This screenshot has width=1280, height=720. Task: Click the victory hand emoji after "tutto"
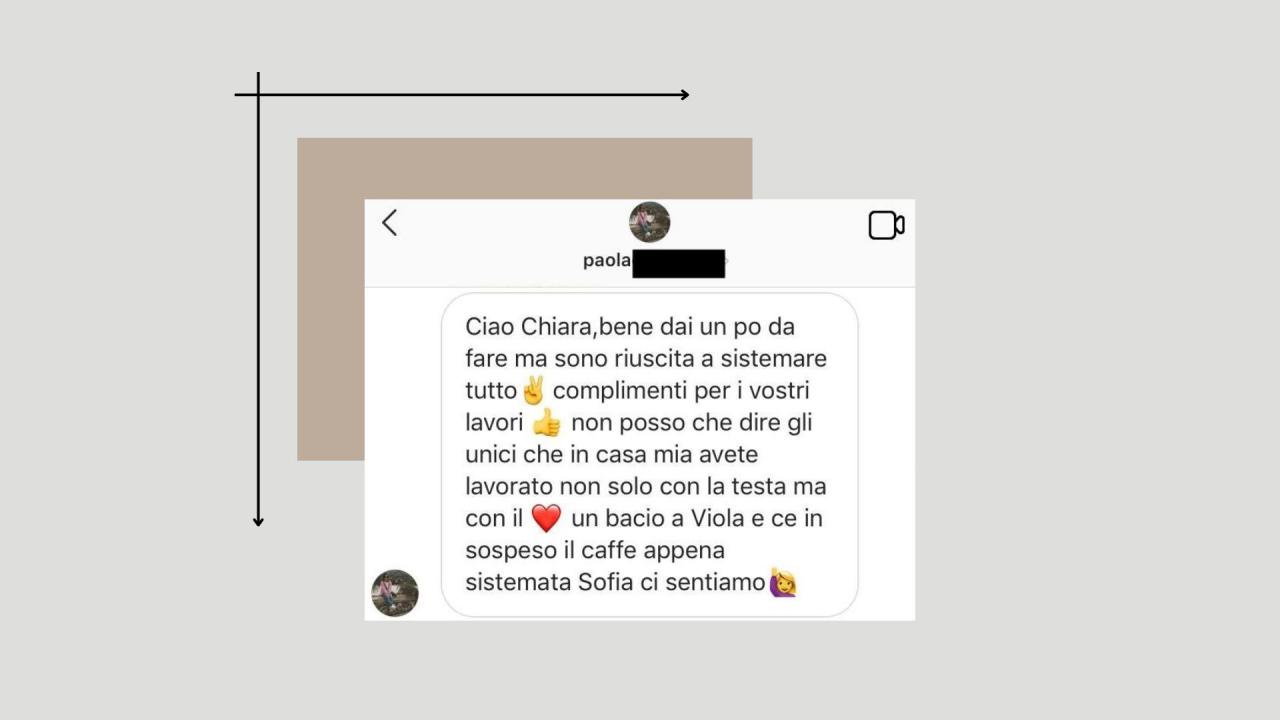533,390
